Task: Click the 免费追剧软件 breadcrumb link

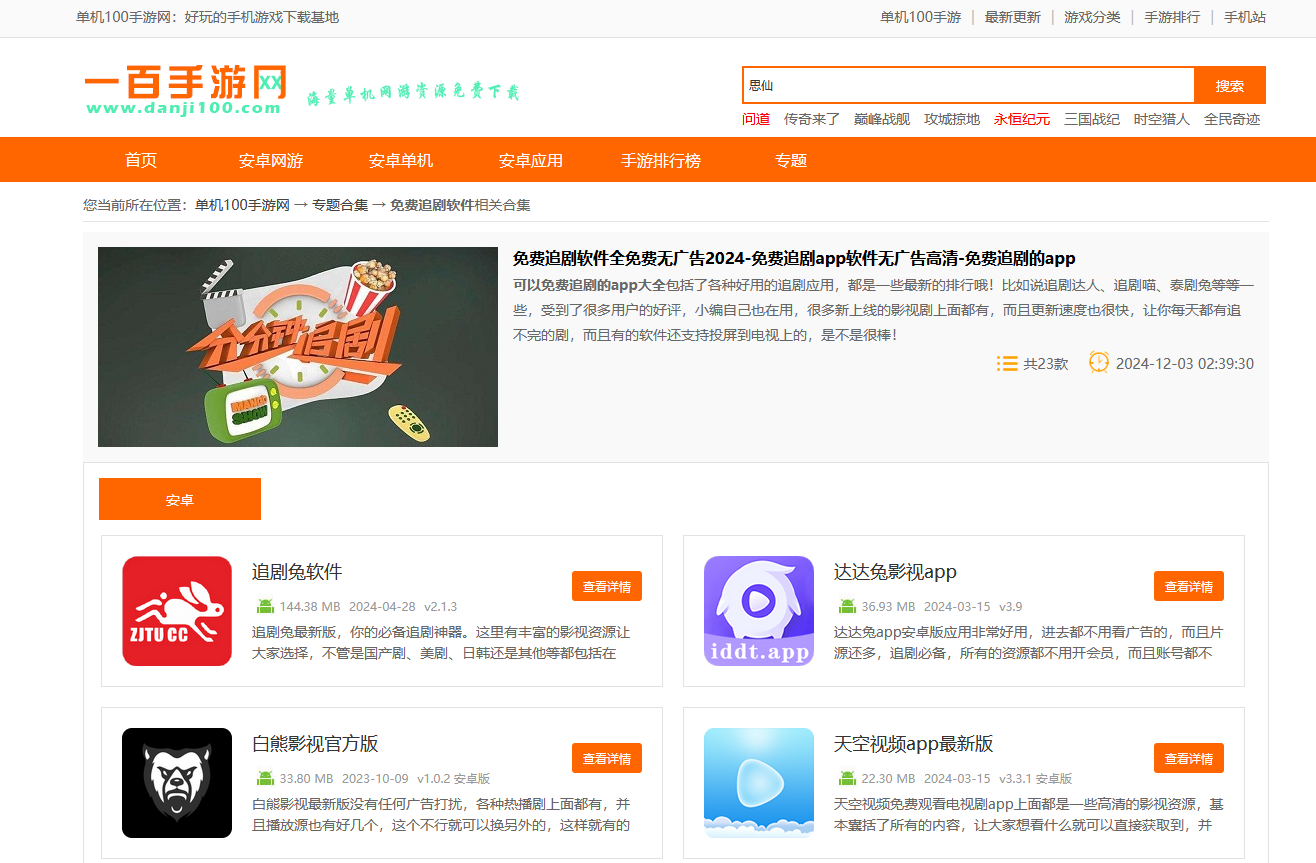Action: (x=432, y=205)
